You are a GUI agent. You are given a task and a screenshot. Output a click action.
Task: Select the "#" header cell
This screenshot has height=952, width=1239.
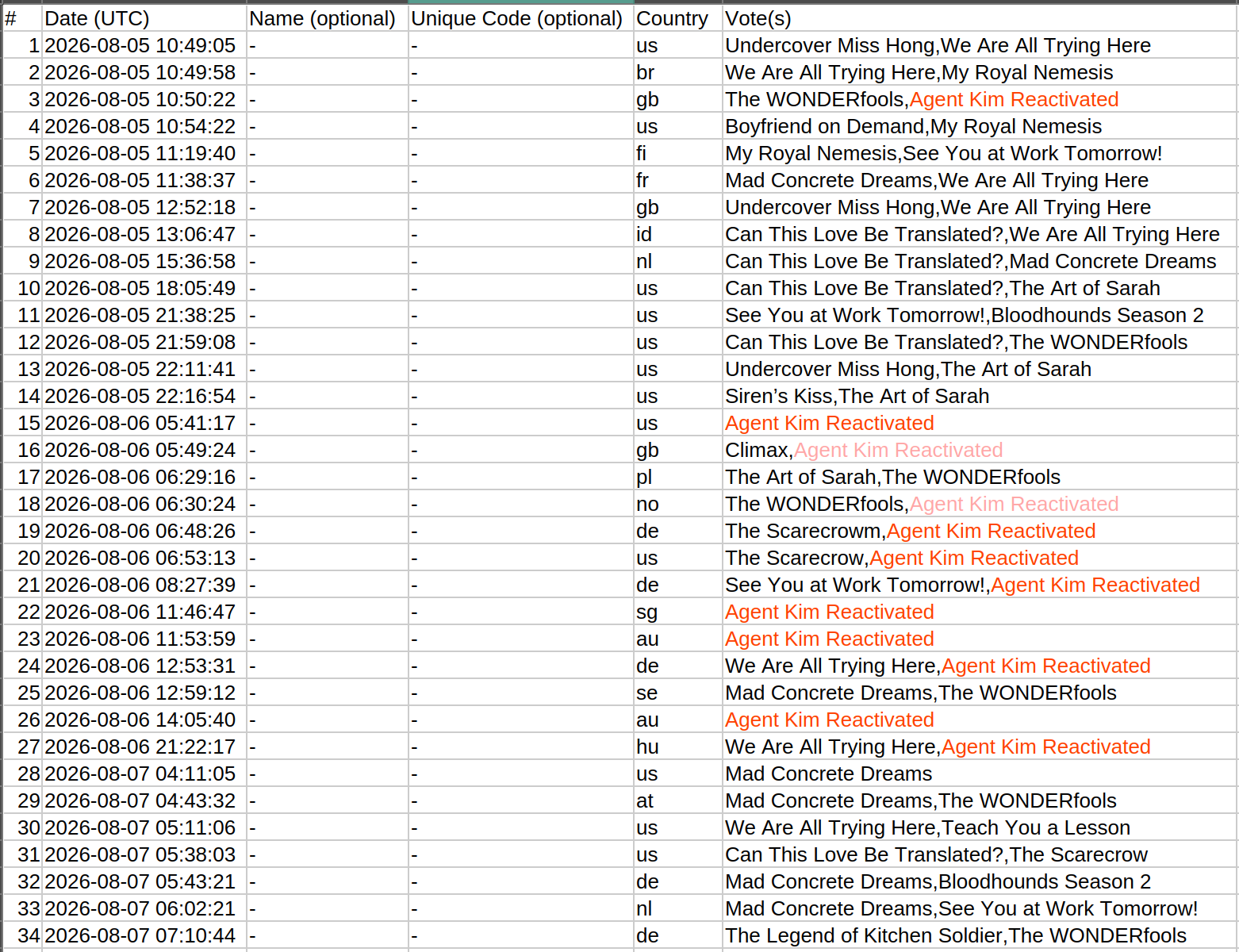[22, 18]
